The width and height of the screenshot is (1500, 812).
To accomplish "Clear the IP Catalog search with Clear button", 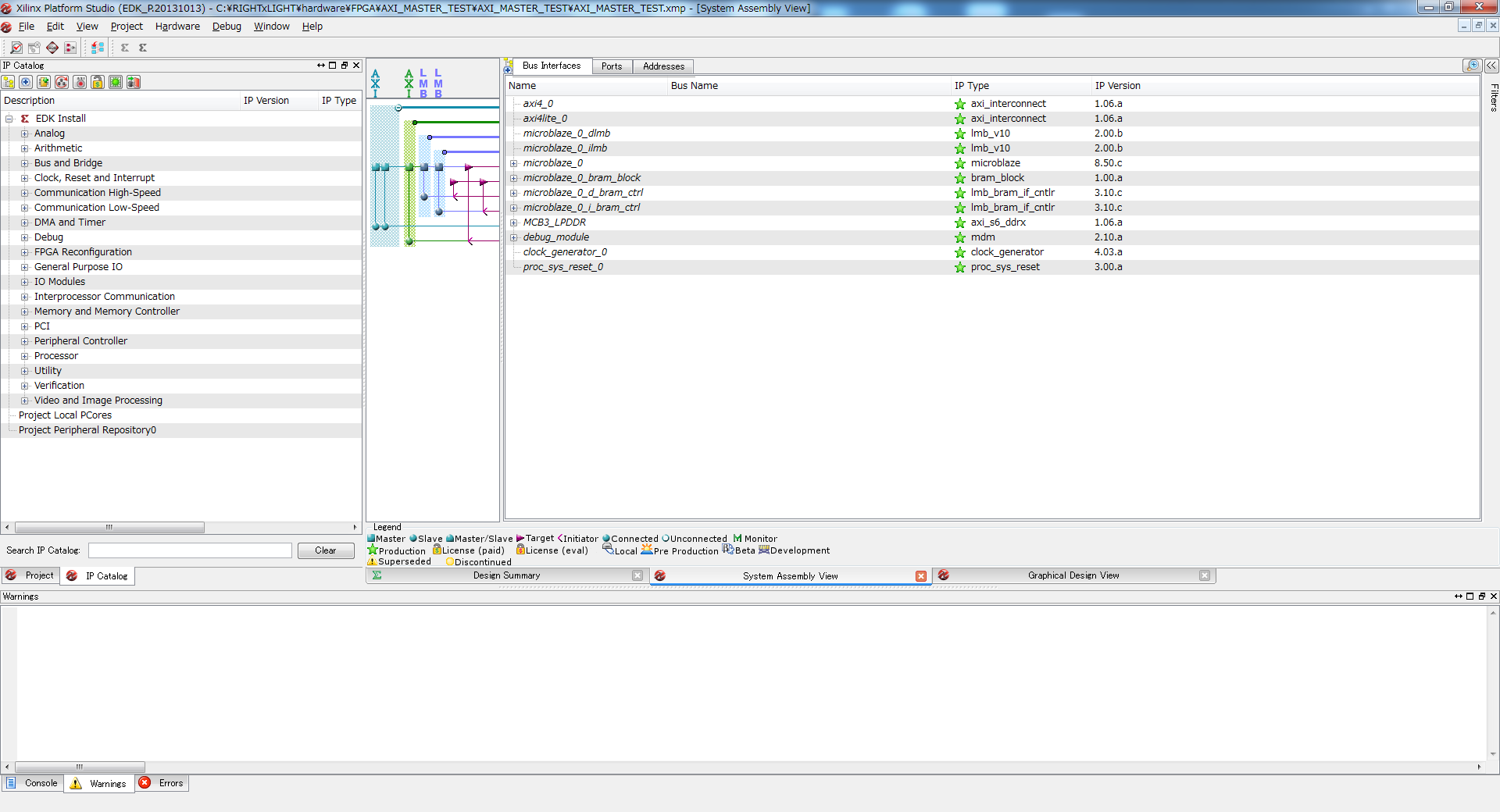I will (326, 550).
